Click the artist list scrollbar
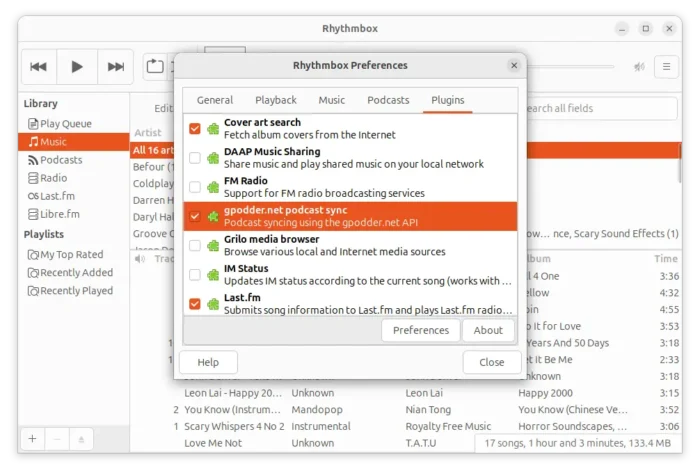Screen dimensions: 700x473 pos(679,163)
